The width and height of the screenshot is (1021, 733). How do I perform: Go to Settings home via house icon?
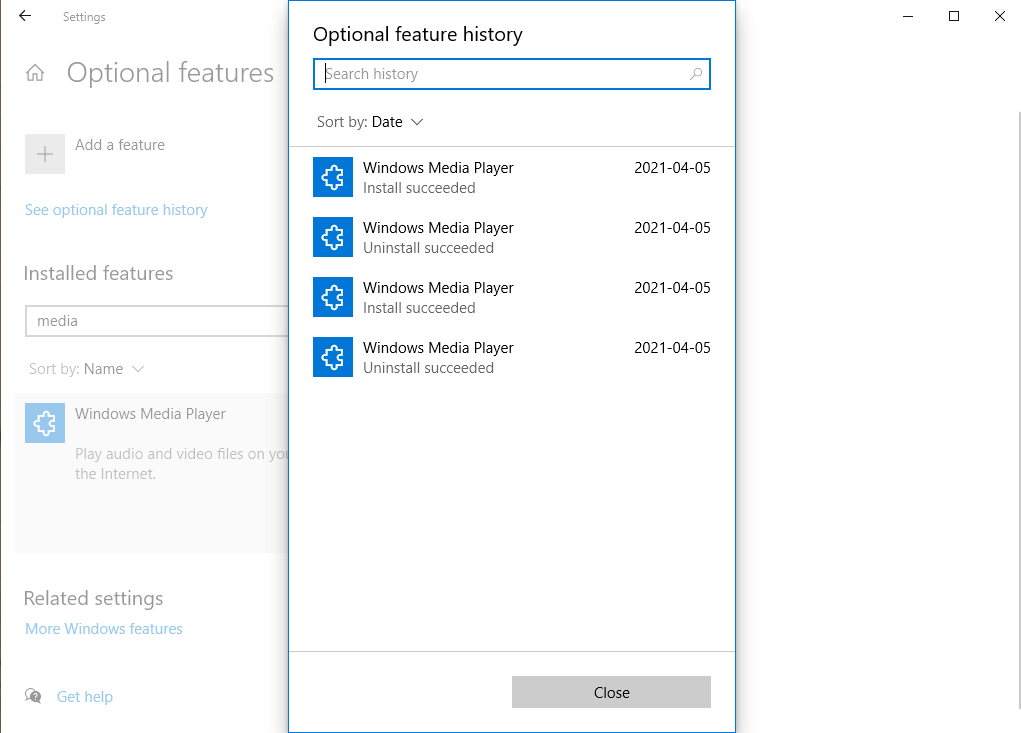coord(35,73)
